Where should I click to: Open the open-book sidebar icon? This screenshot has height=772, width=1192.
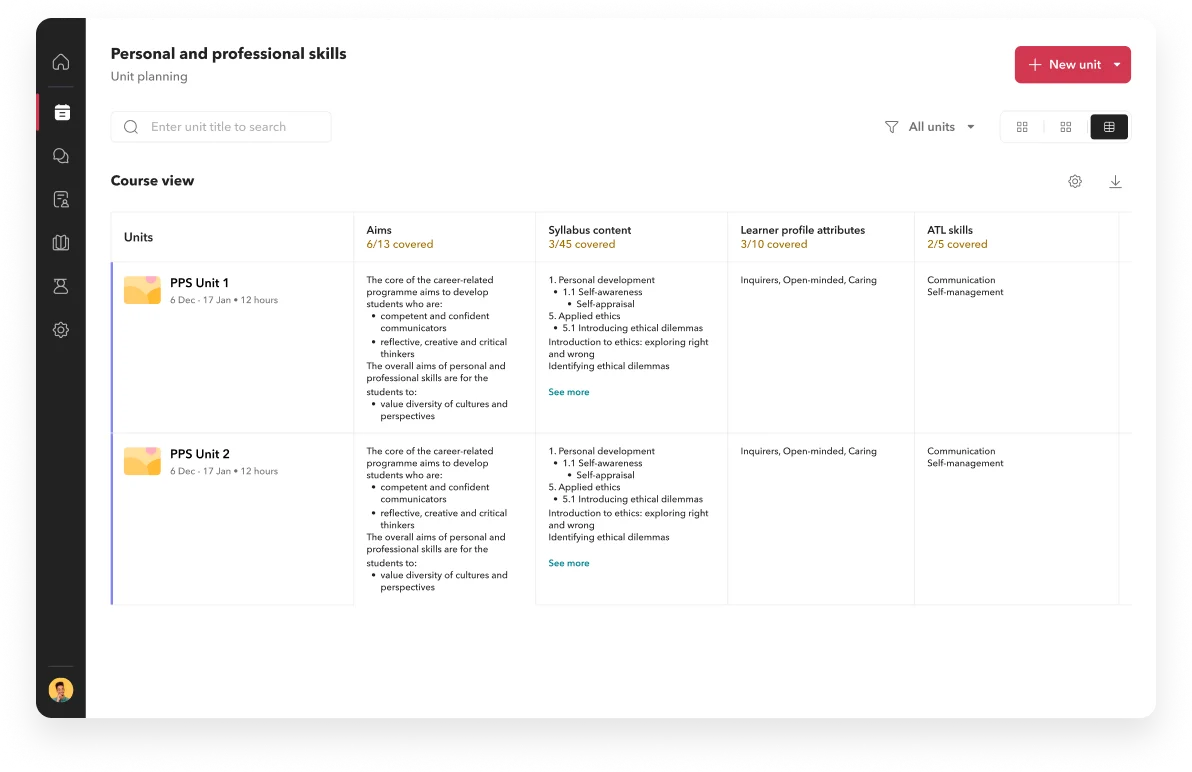point(61,243)
